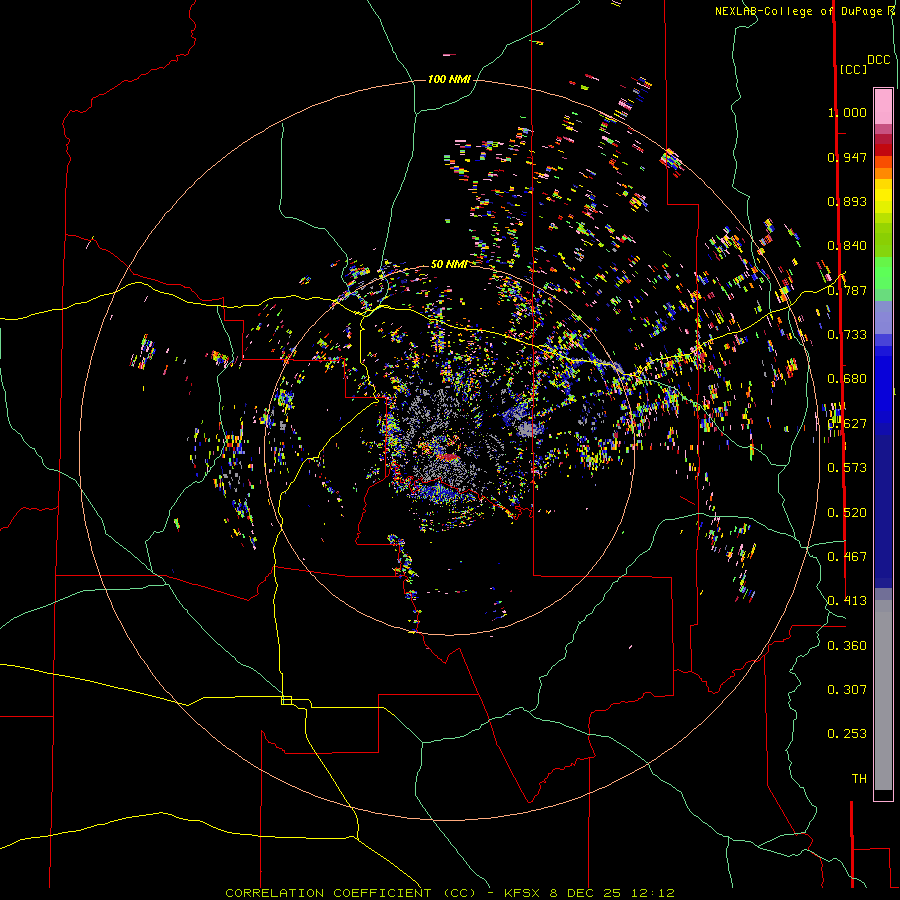Click the 0.627 scale value
Viewport: 900px width, 900px height.
point(847,424)
